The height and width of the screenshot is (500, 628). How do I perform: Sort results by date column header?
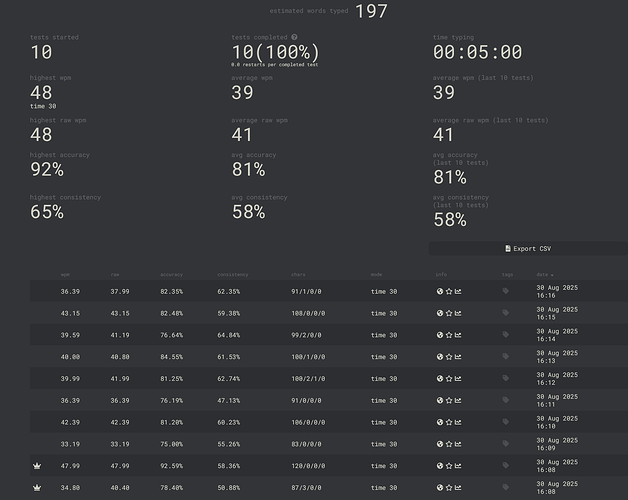point(544,273)
